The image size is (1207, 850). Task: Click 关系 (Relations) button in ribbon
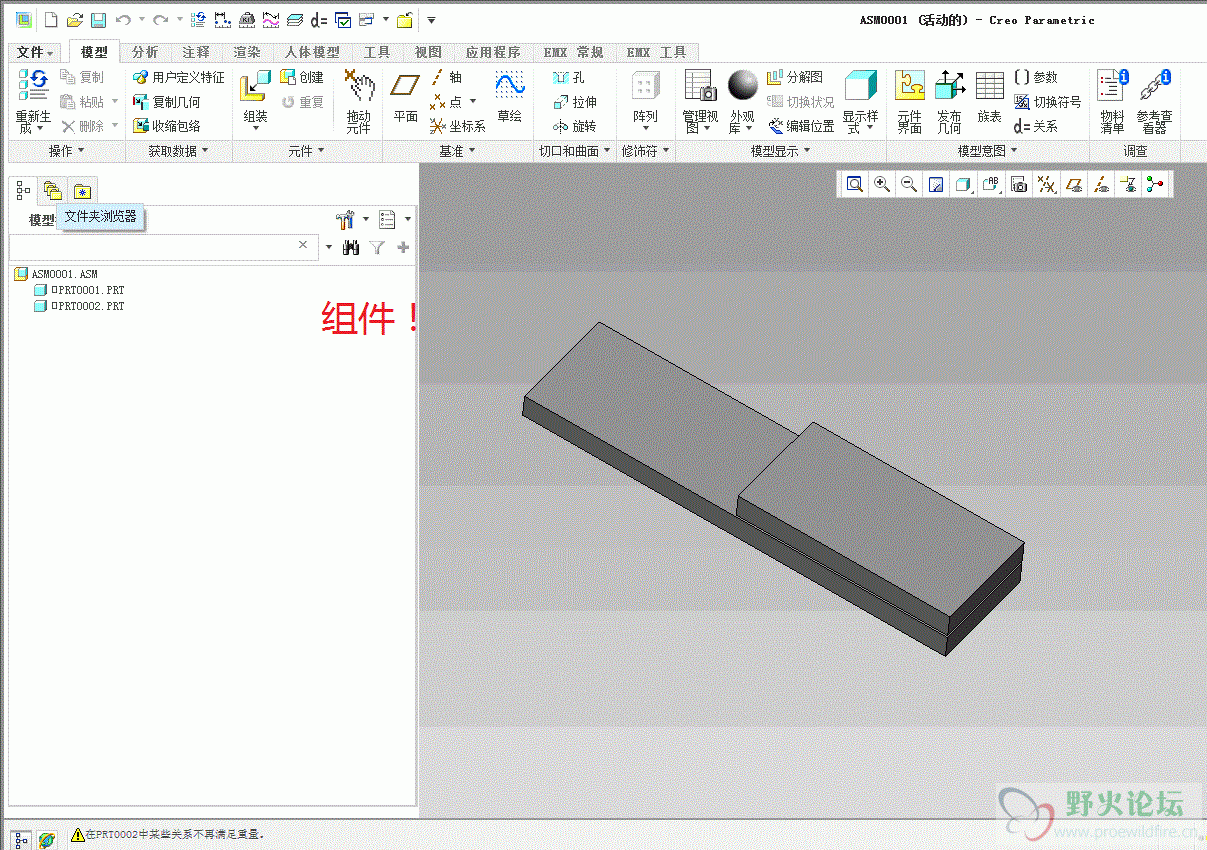[x=1035, y=126]
